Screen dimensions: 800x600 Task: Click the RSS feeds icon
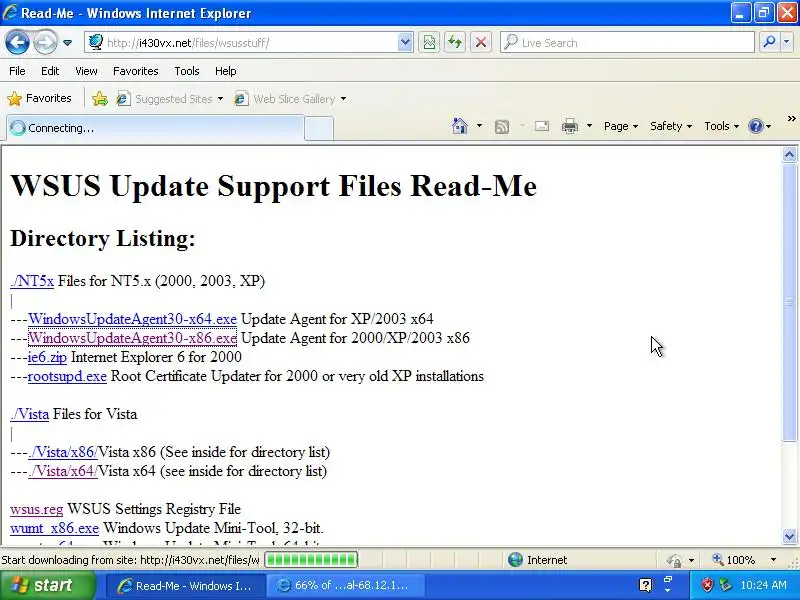pos(502,127)
